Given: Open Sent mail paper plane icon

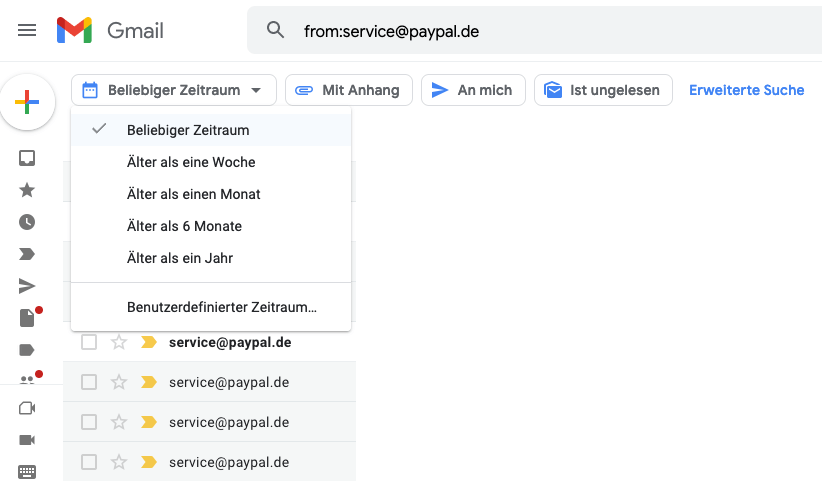Looking at the screenshot, I should [27, 286].
